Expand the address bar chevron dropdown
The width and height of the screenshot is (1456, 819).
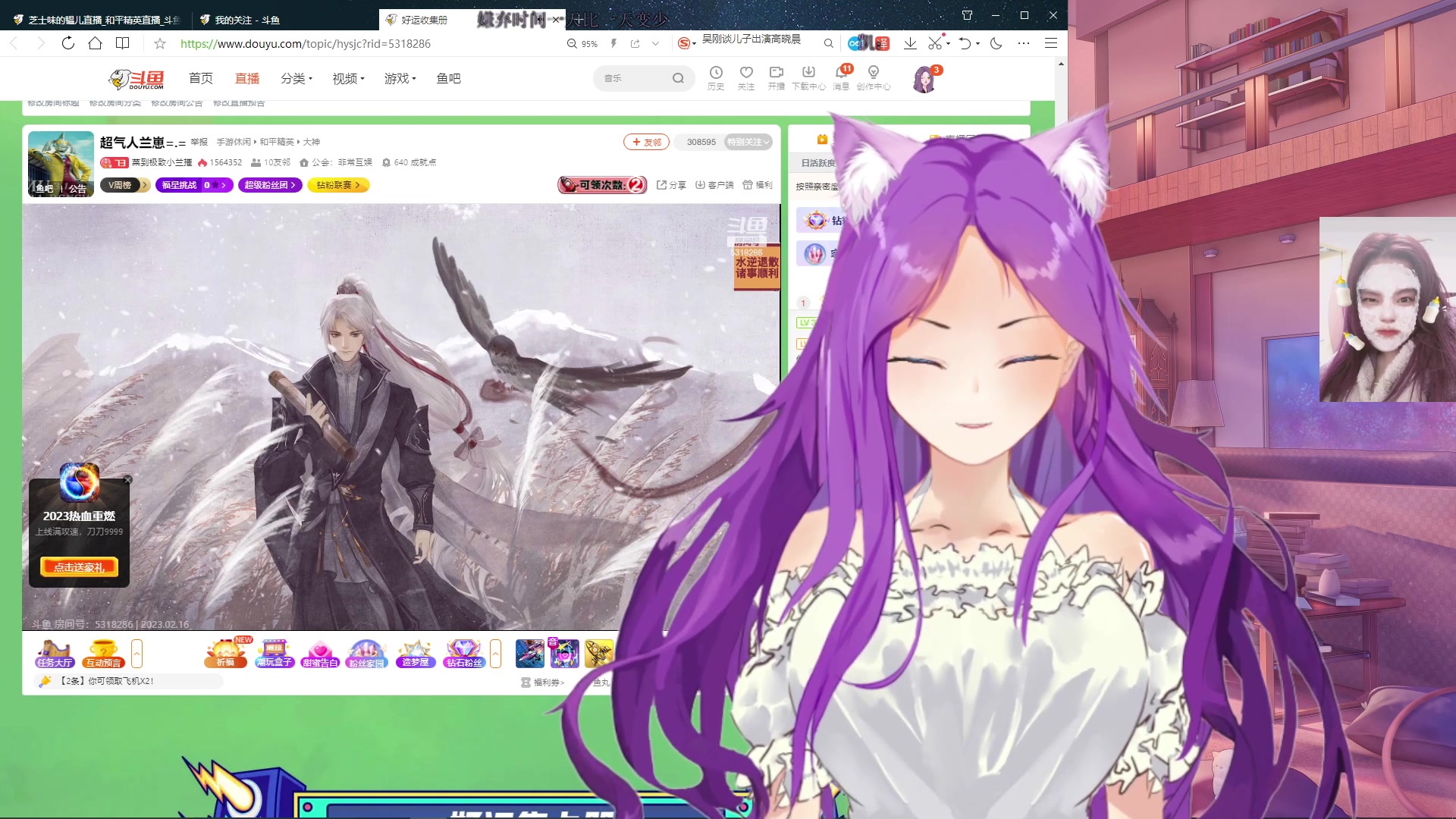(656, 44)
